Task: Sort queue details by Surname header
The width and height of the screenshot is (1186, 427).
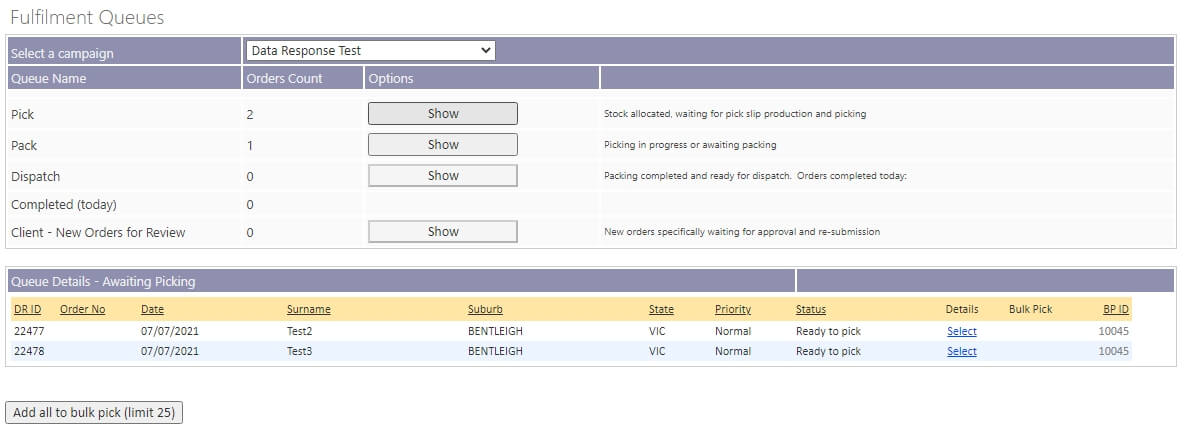Action: [x=308, y=309]
